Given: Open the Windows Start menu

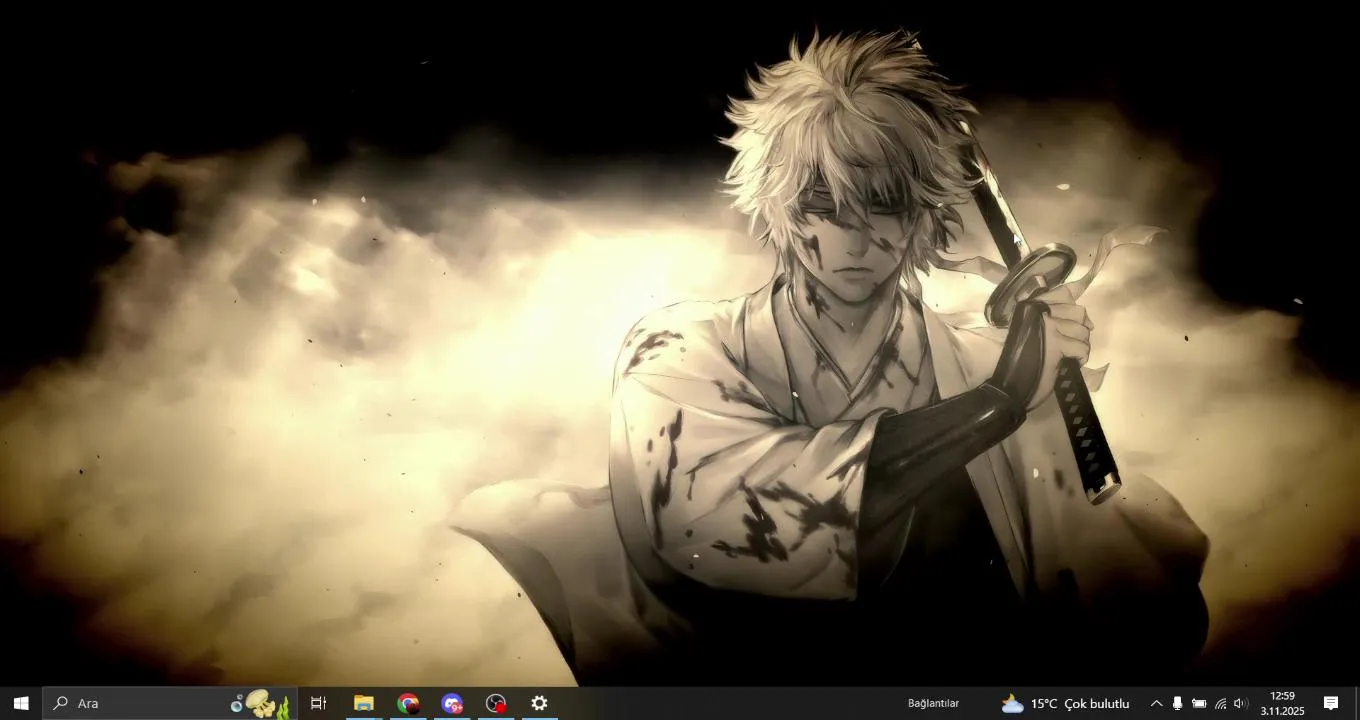Looking at the screenshot, I should (21, 703).
